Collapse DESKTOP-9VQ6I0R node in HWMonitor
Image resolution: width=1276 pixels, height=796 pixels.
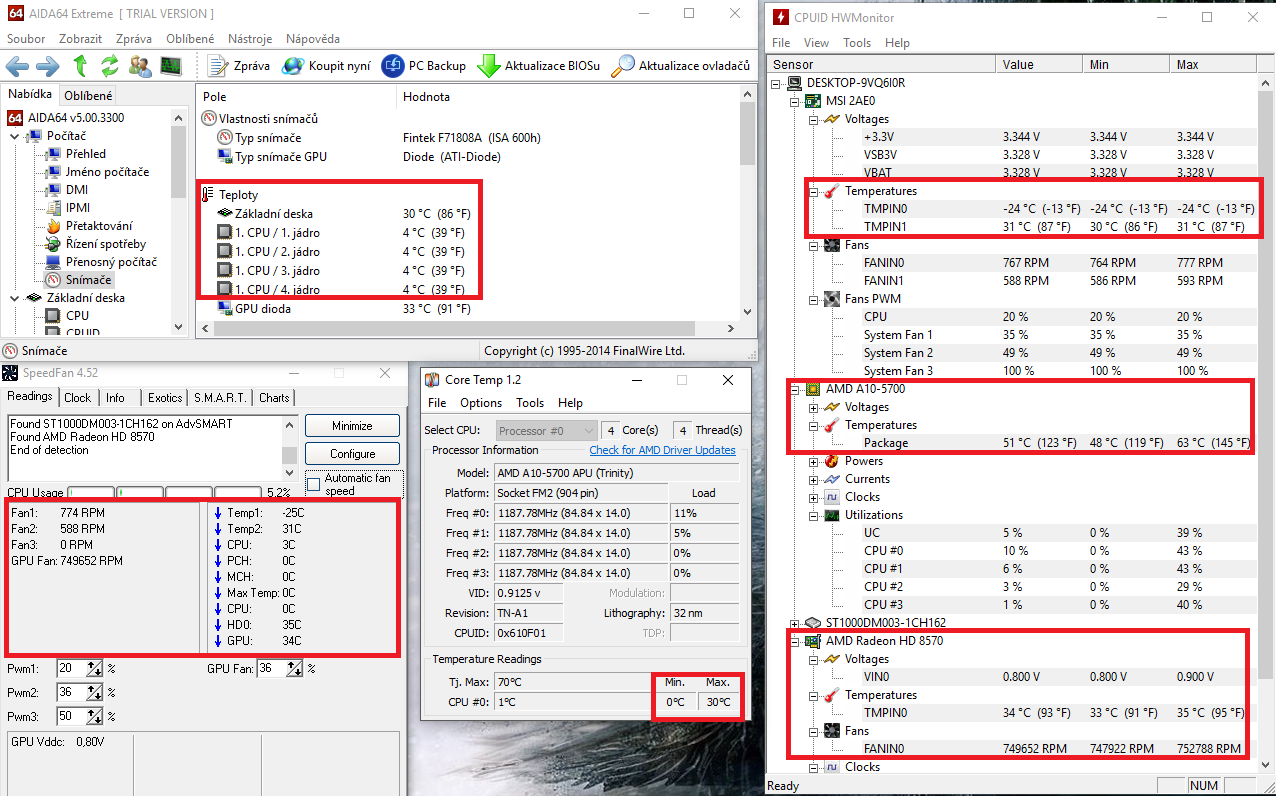click(x=777, y=83)
